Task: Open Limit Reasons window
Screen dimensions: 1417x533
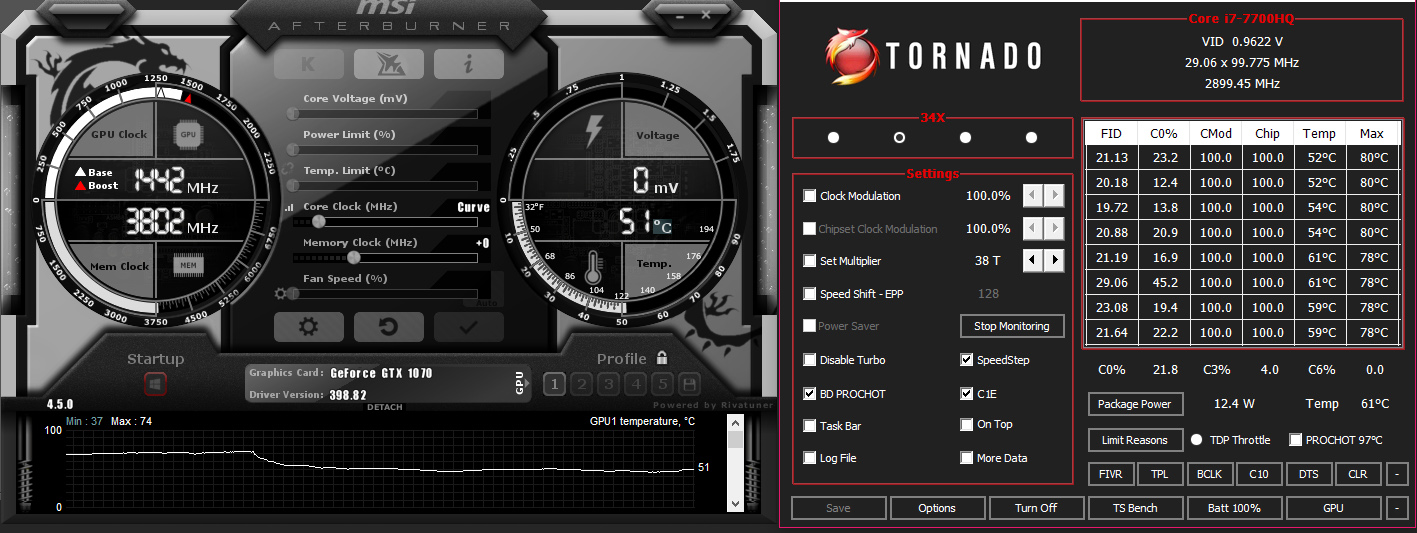Action: point(1134,440)
